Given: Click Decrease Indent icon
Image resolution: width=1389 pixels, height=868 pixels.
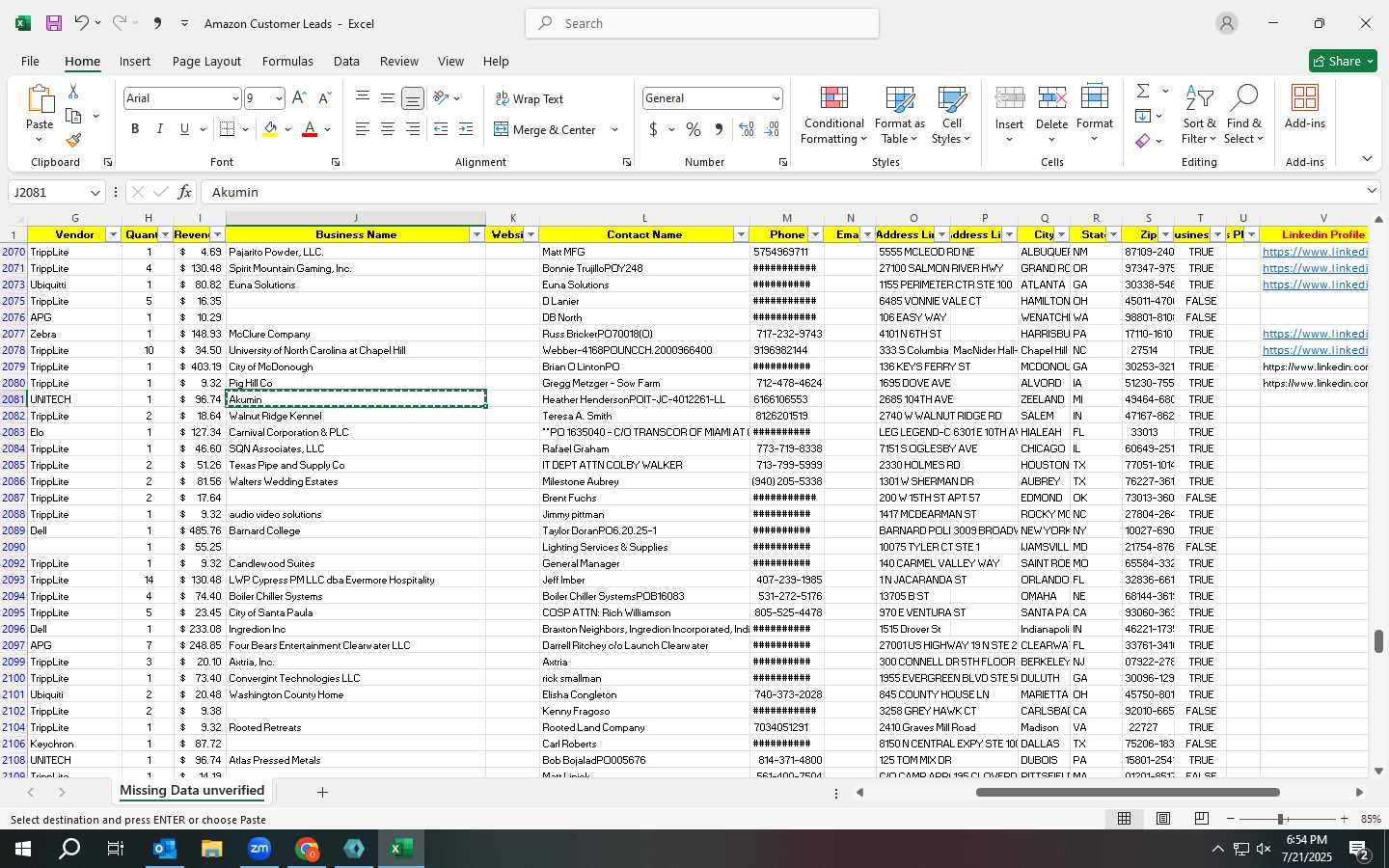Looking at the screenshot, I should coord(441,129).
